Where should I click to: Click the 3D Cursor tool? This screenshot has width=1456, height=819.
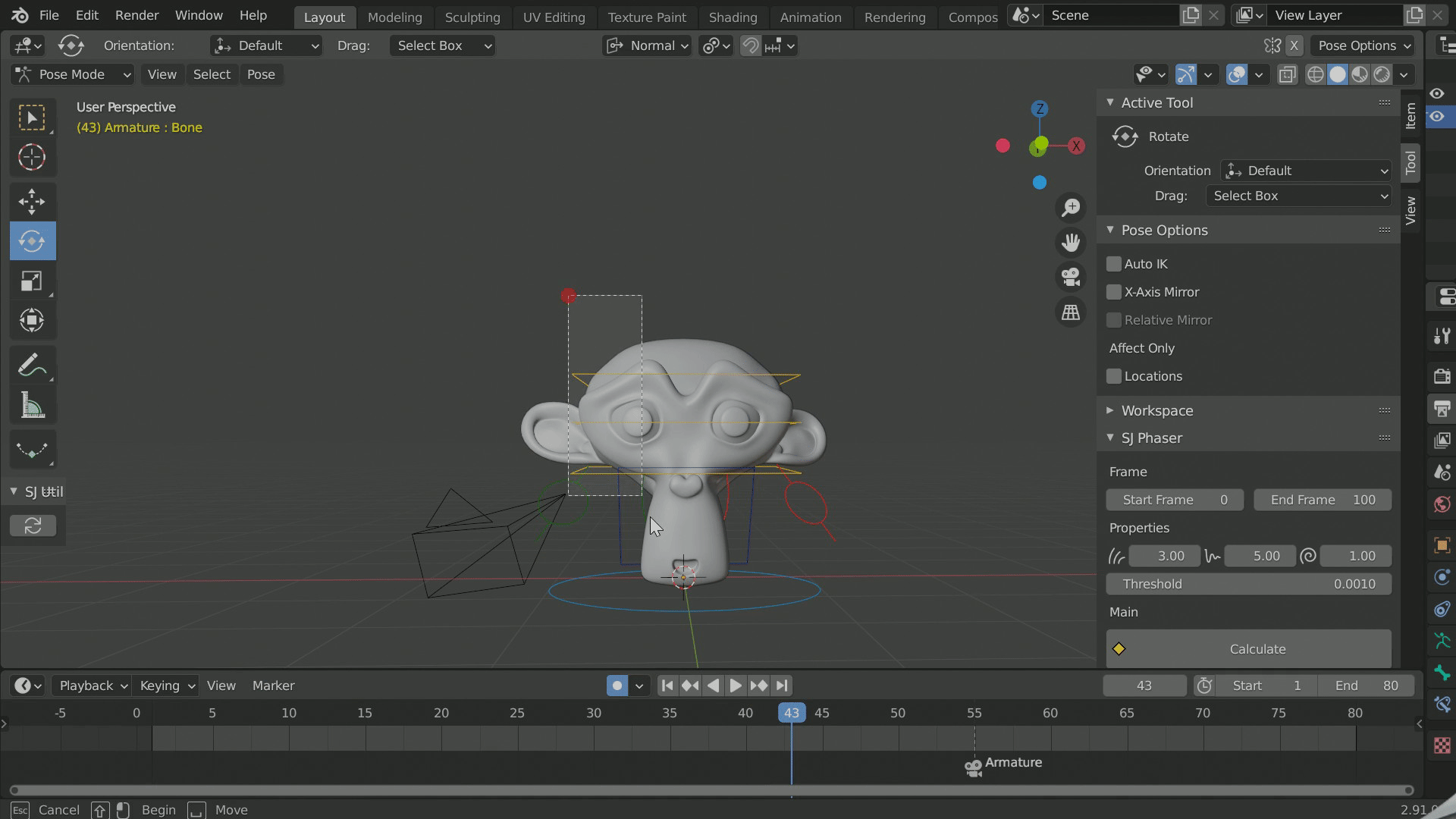click(32, 158)
